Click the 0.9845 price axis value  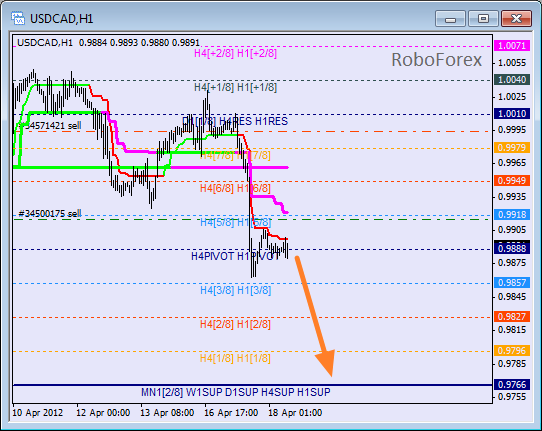[512, 297]
